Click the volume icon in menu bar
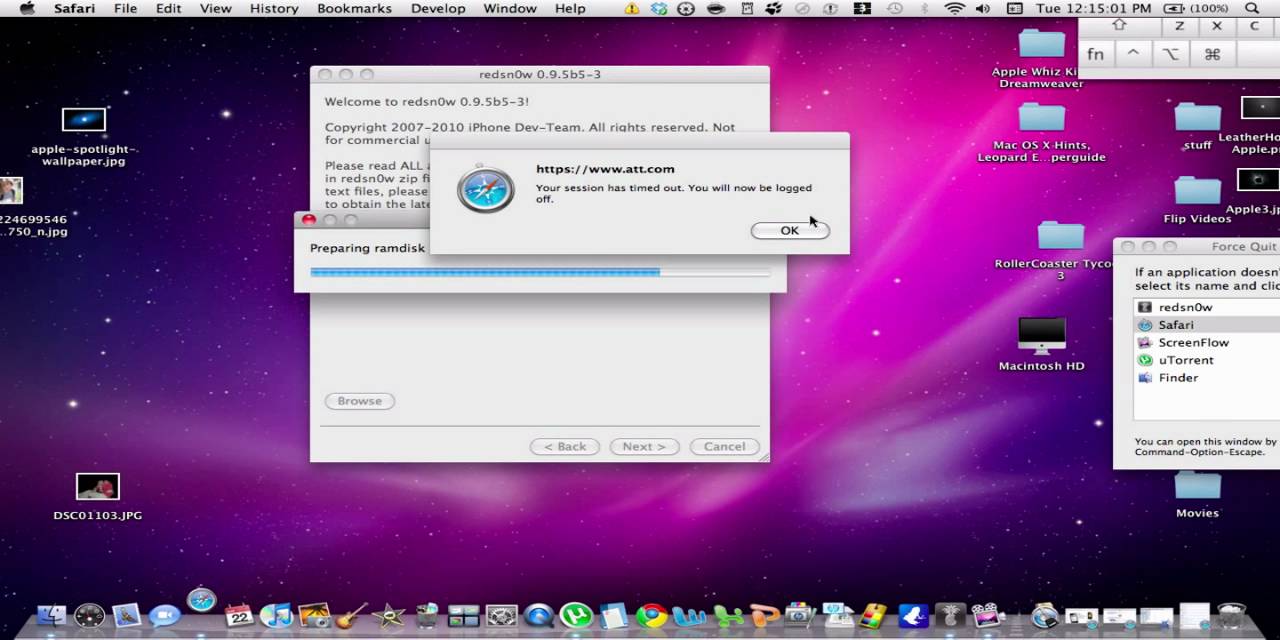This screenshot has height=640, width=1280. coord(983,8)
